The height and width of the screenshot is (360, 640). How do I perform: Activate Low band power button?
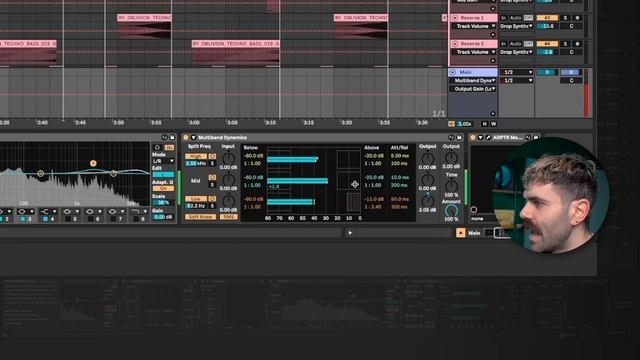(212, 199)
